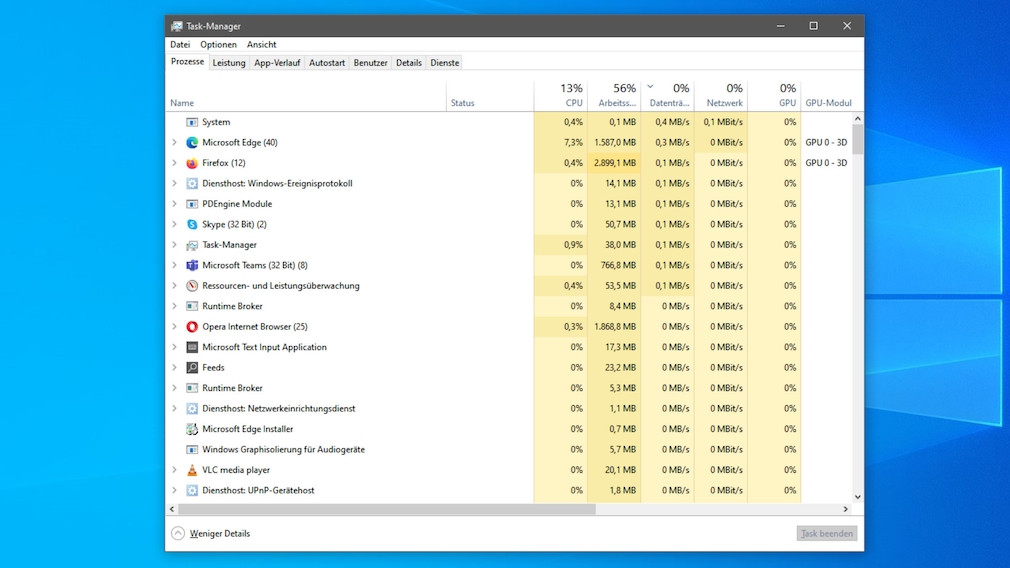This screenshot has width=1010, height=568.
Task: Click the VLC media player cone icon
Action: tap(192, 470)
